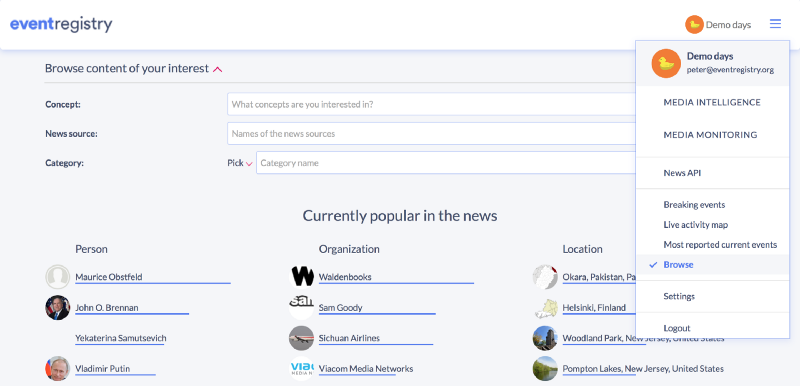Viewport: 800px width, 386px height.
Task: Click the Waldenbooks logo icon
Action: [301, 277]
